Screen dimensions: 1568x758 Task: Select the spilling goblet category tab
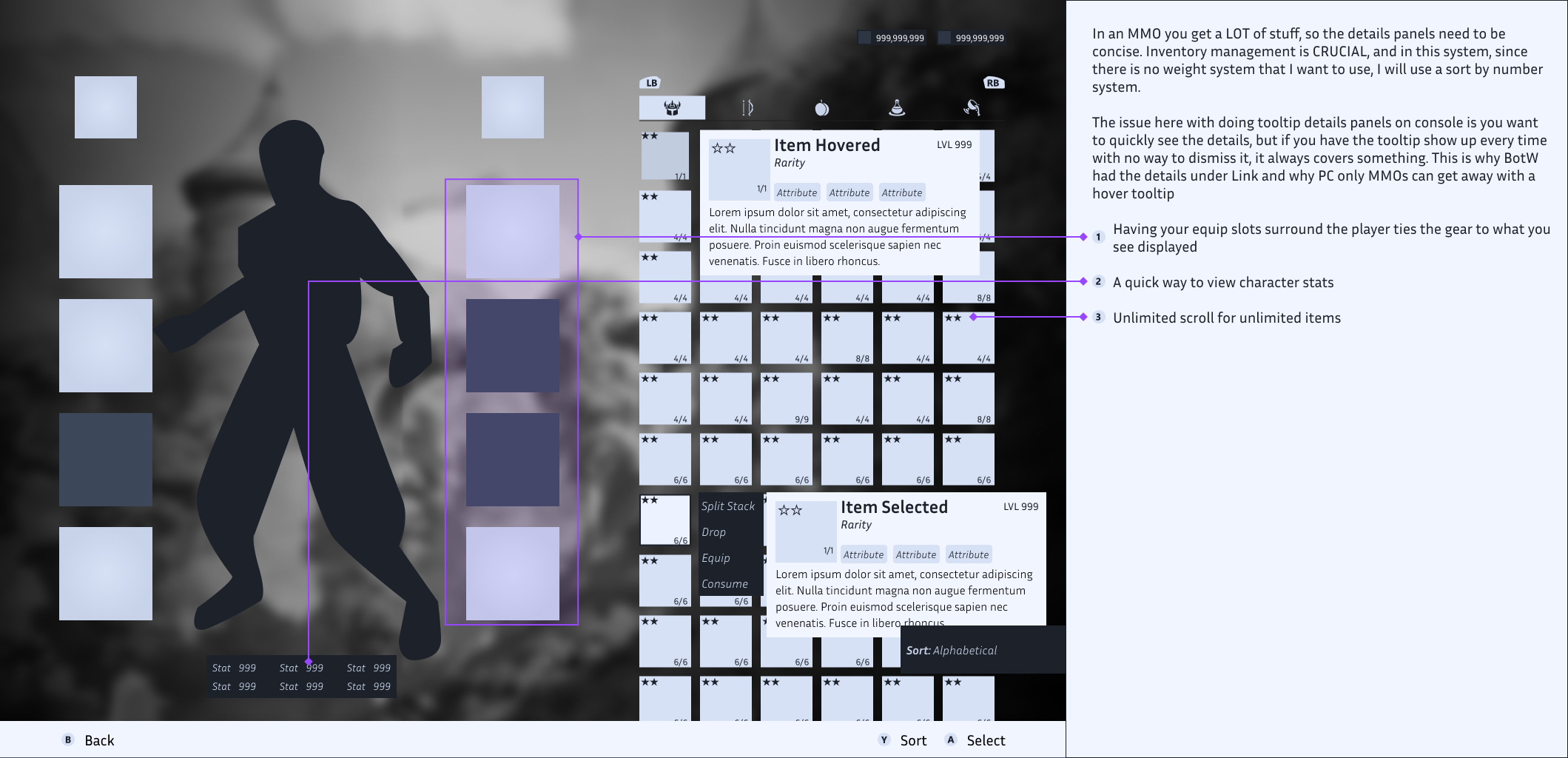(972, 108)
